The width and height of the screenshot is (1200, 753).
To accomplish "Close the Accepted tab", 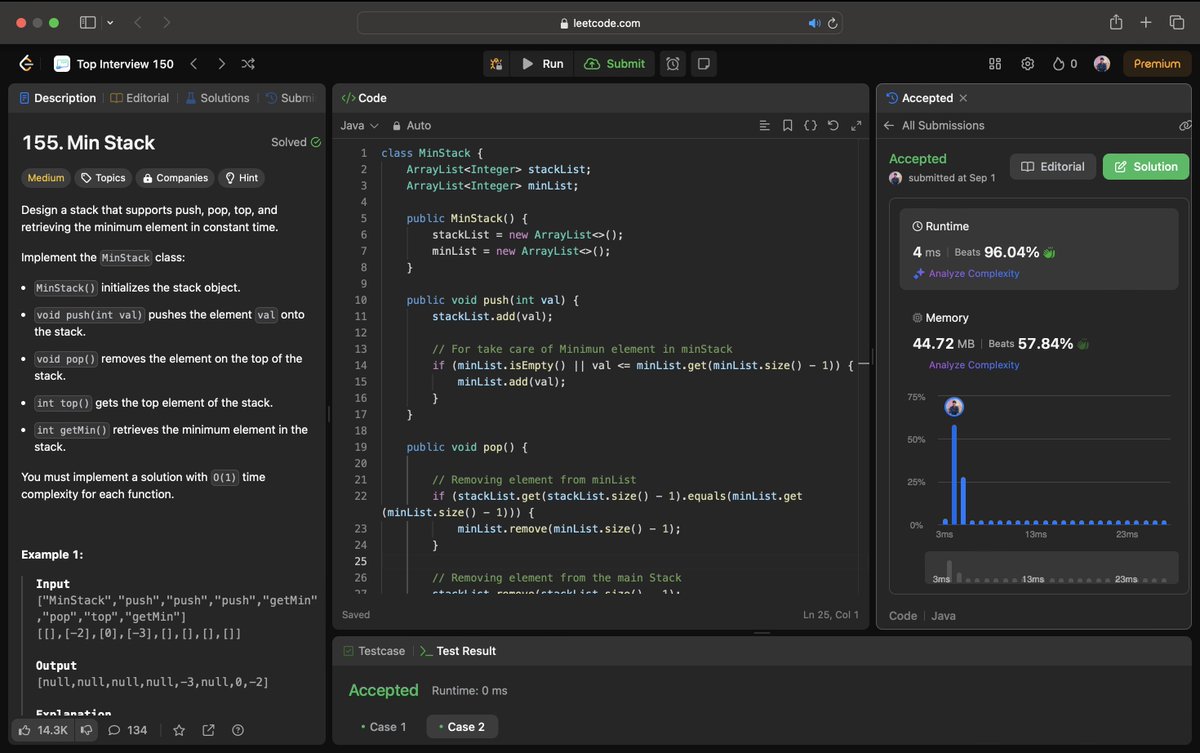I will coord(963,98).
